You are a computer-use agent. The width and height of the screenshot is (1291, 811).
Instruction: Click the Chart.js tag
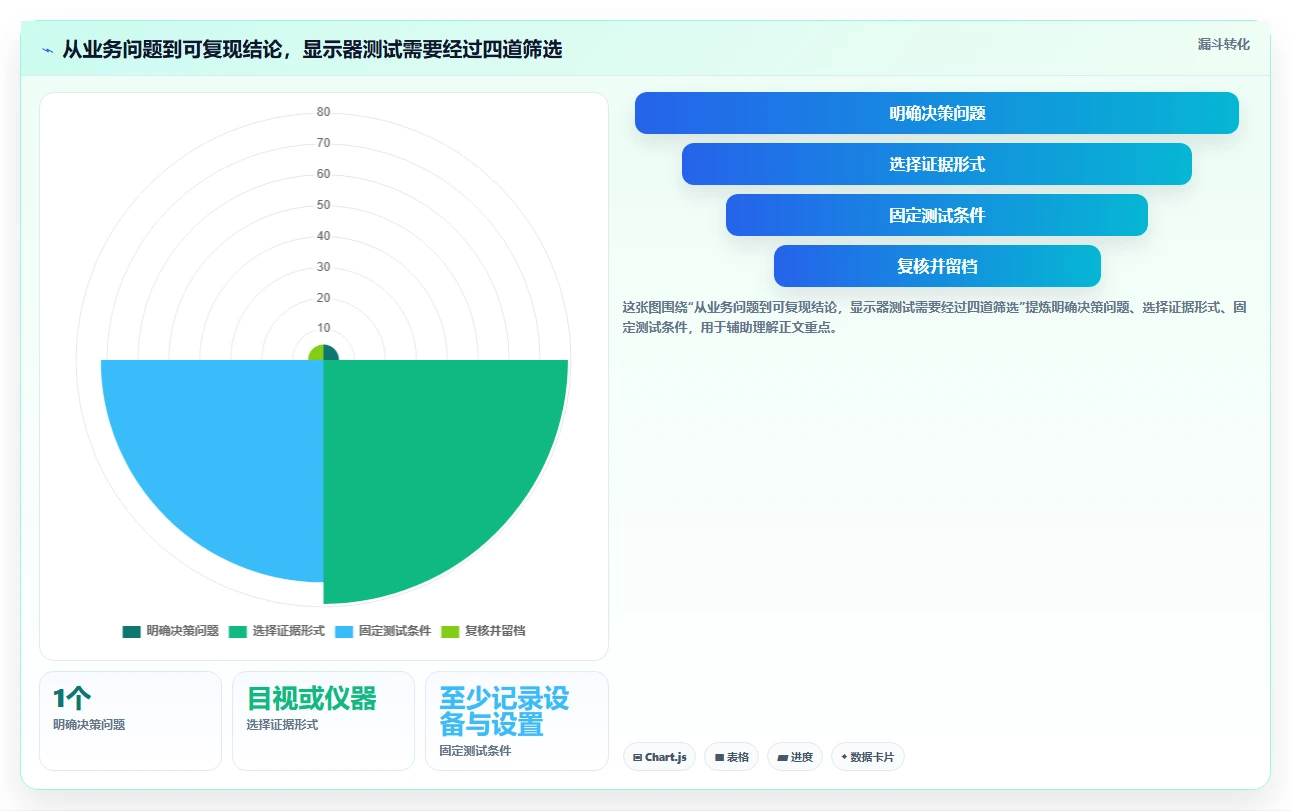(659, 757)
